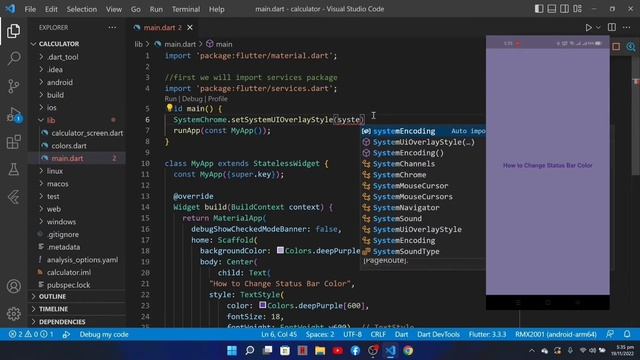Open errors and warnings in status bar
This screenshot has height=360, width=640.
31,334
